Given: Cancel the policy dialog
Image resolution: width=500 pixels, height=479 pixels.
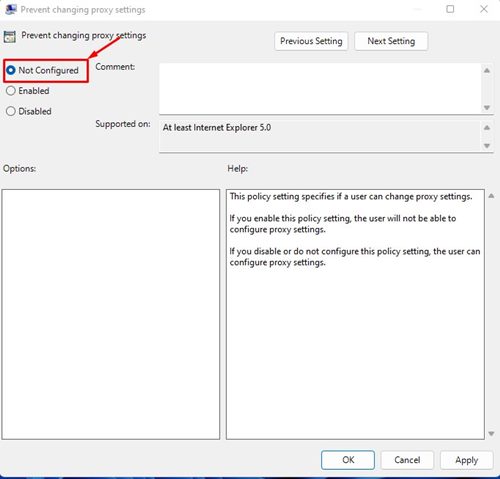Looking at the screenshot, I should (x=407, y=460).
